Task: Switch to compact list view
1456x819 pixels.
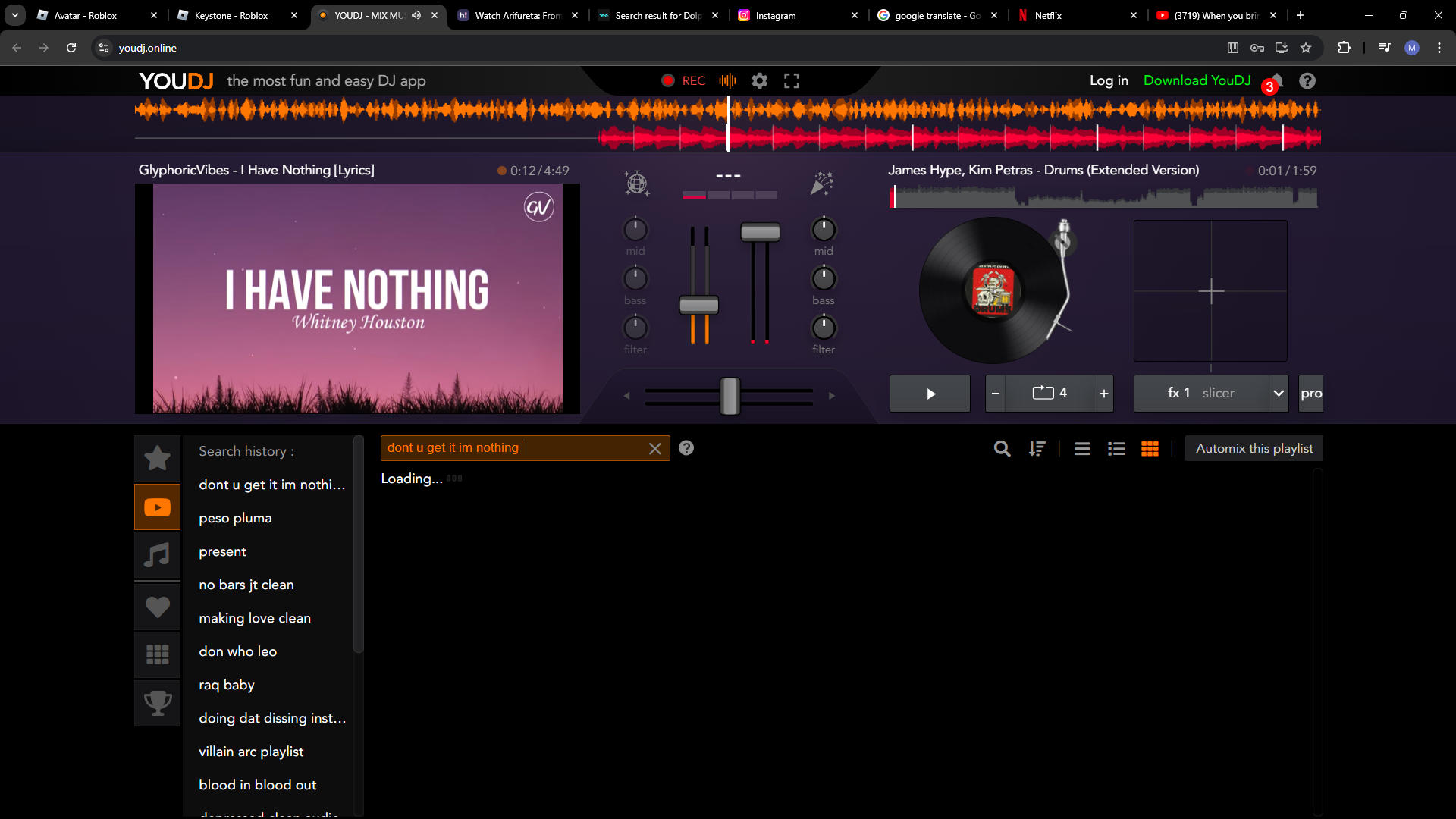Action: tap(1082, 449)
